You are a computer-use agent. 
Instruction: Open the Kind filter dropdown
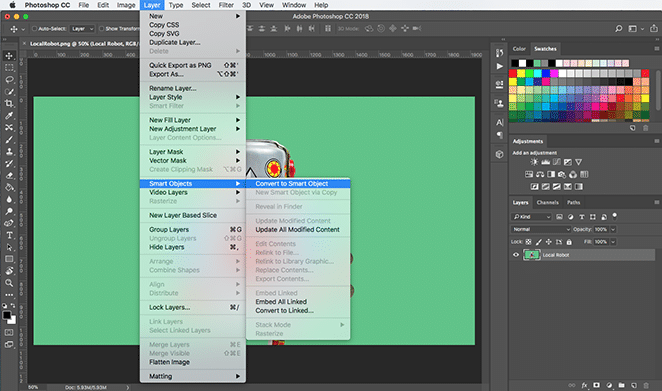point(531,217)
